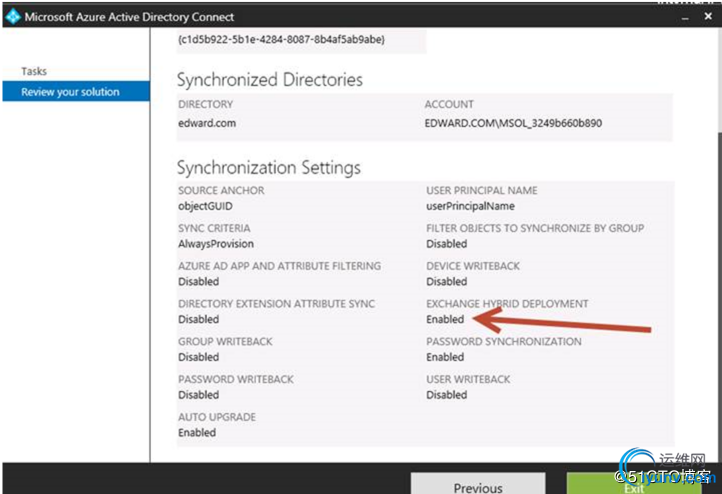Select the Tasks sidebar item

point(34,71)
